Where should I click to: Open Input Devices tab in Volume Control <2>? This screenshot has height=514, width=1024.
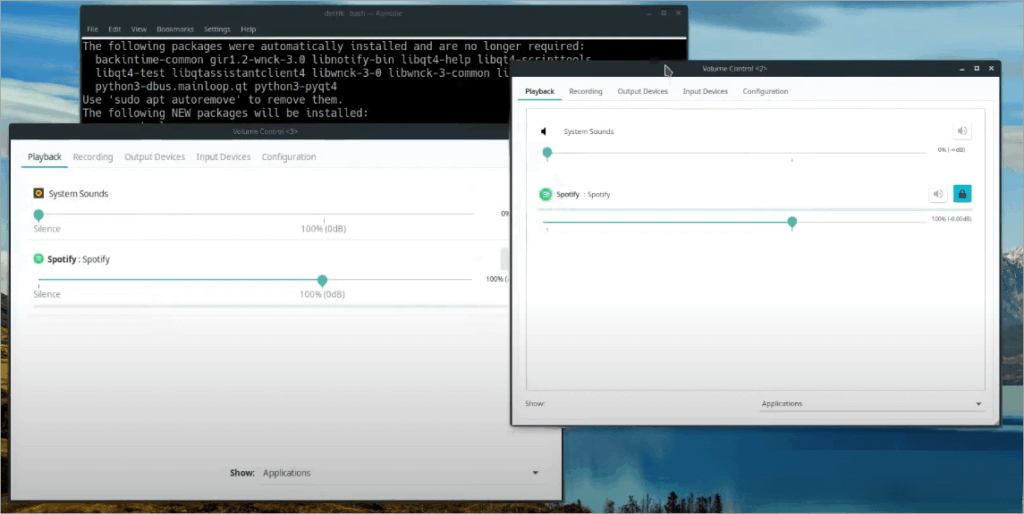click(705, 91)
